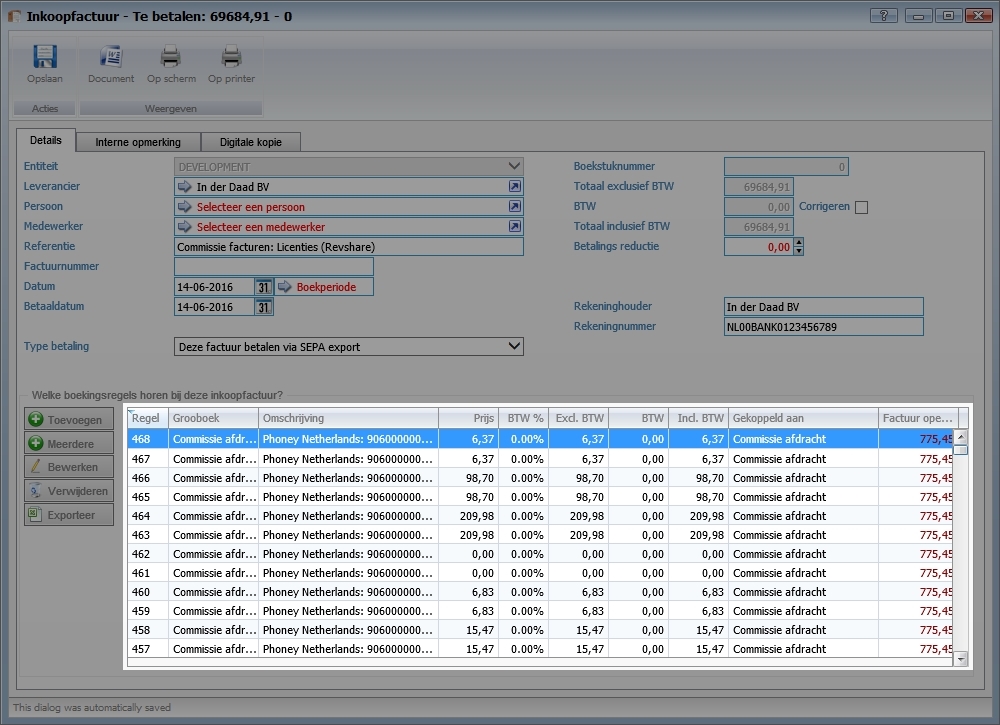Switch to the Digitale kopie tab

click(x=250, y=142)
